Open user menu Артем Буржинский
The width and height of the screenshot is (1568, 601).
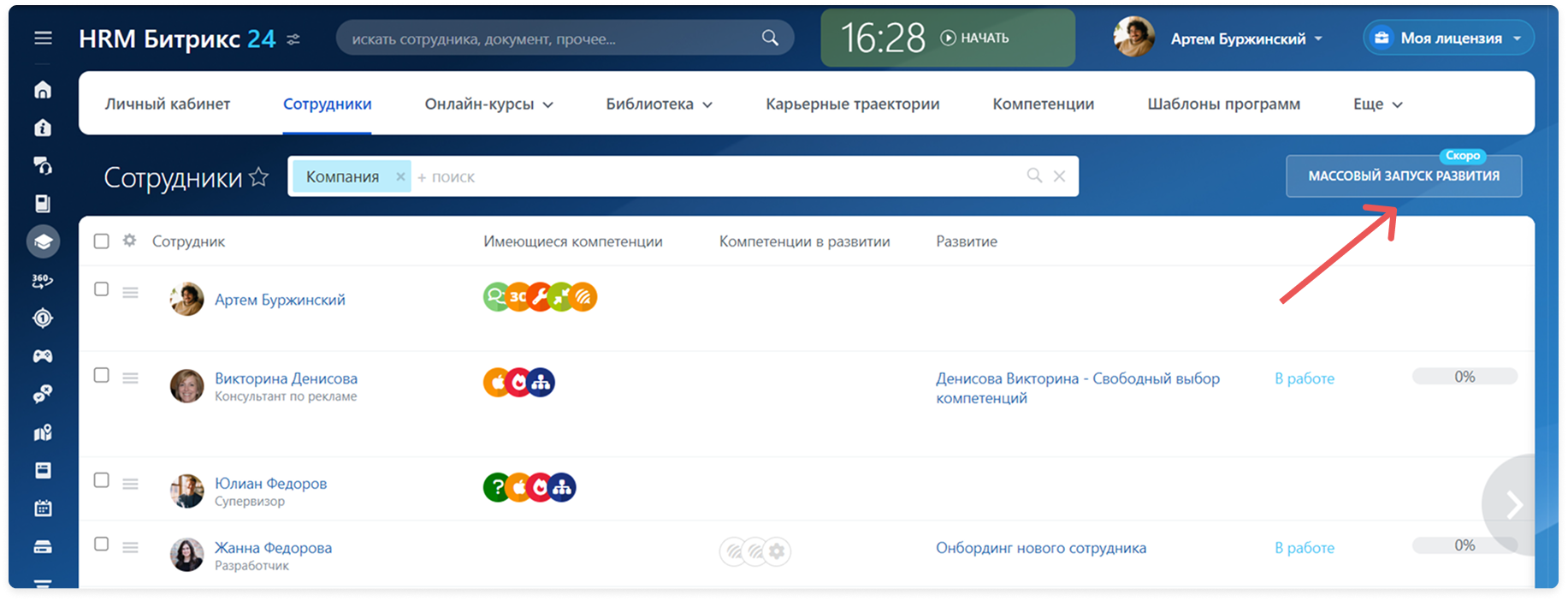pyautogui.click(x=1246, y=39)
